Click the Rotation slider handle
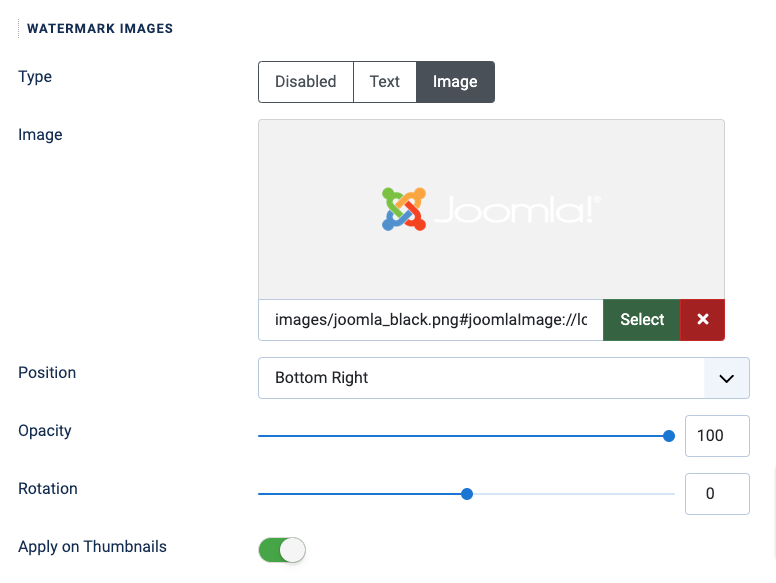 467,494
